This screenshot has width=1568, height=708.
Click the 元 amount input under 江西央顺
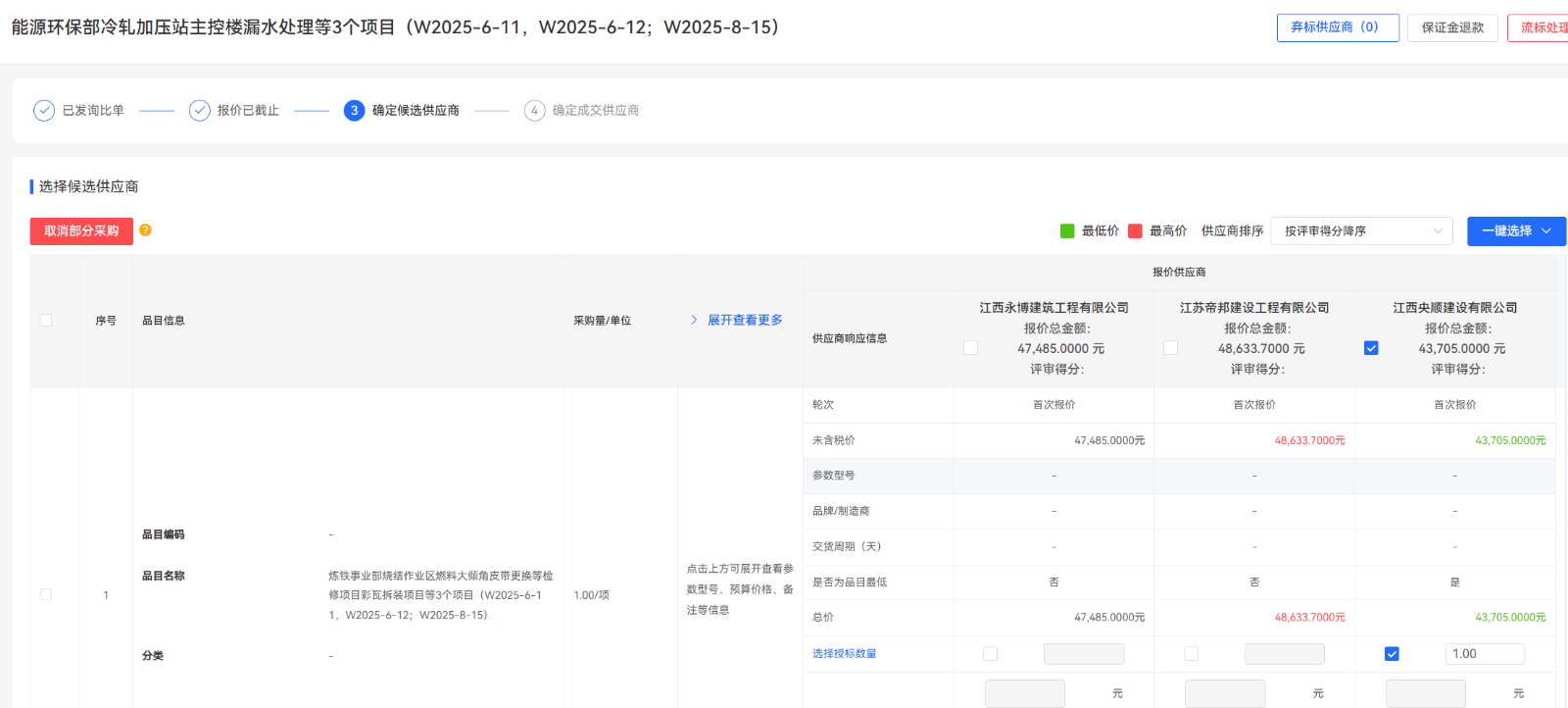click(x=1426, y=693)
